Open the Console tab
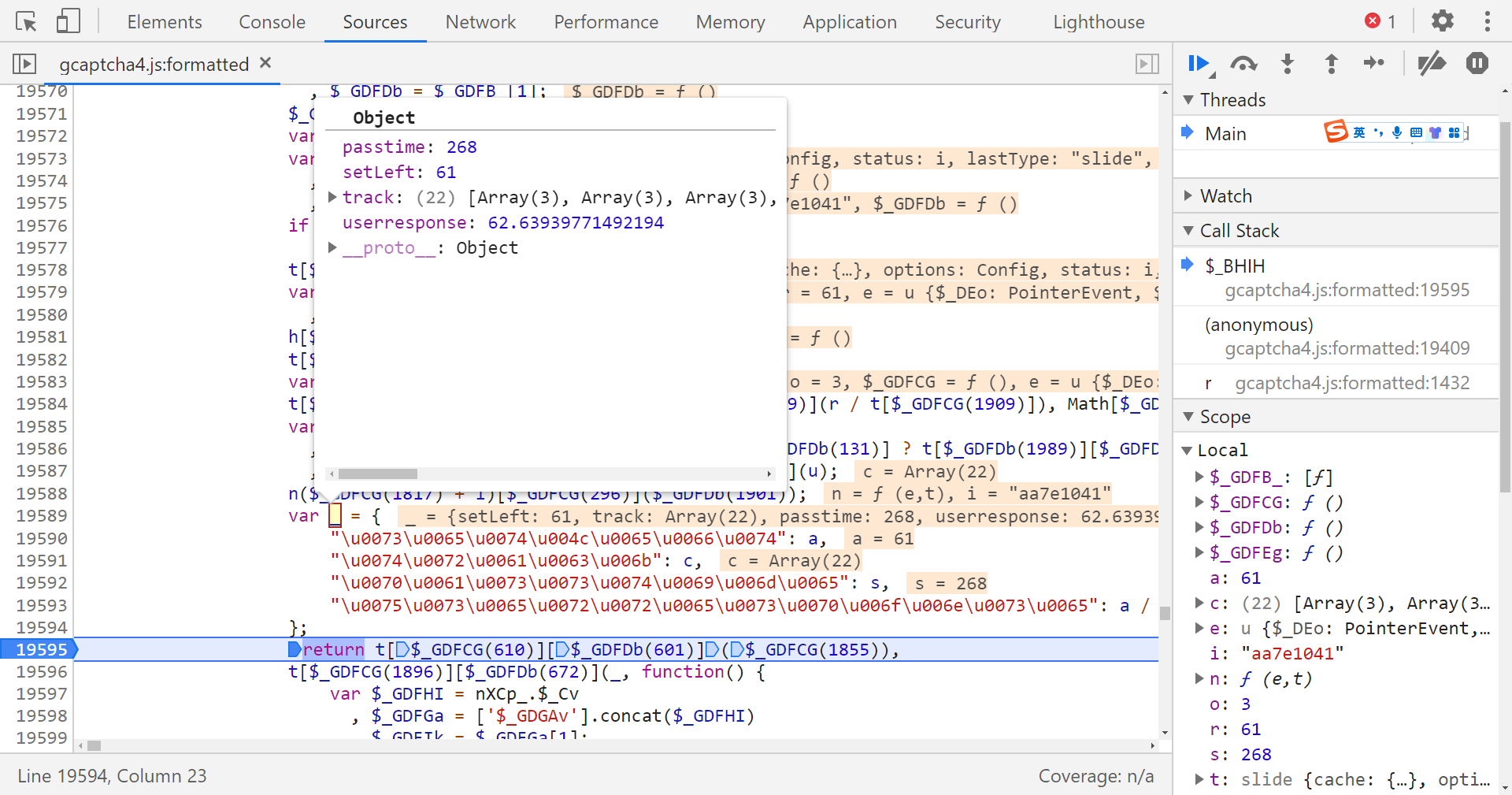 pyautogui.click(x=272, y=22)
